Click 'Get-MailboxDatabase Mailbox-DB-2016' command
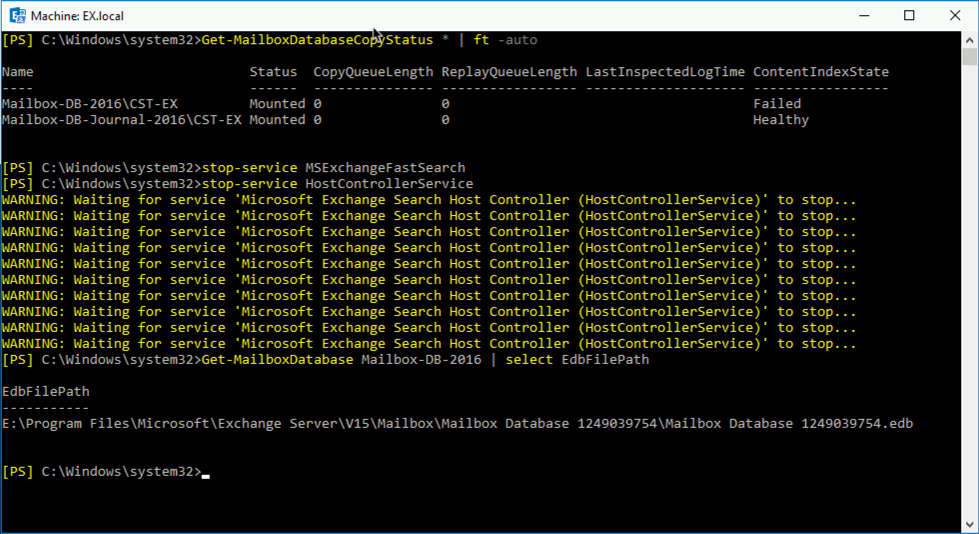Viewport: 979px width, 534px height. click(x=342, y=360)
